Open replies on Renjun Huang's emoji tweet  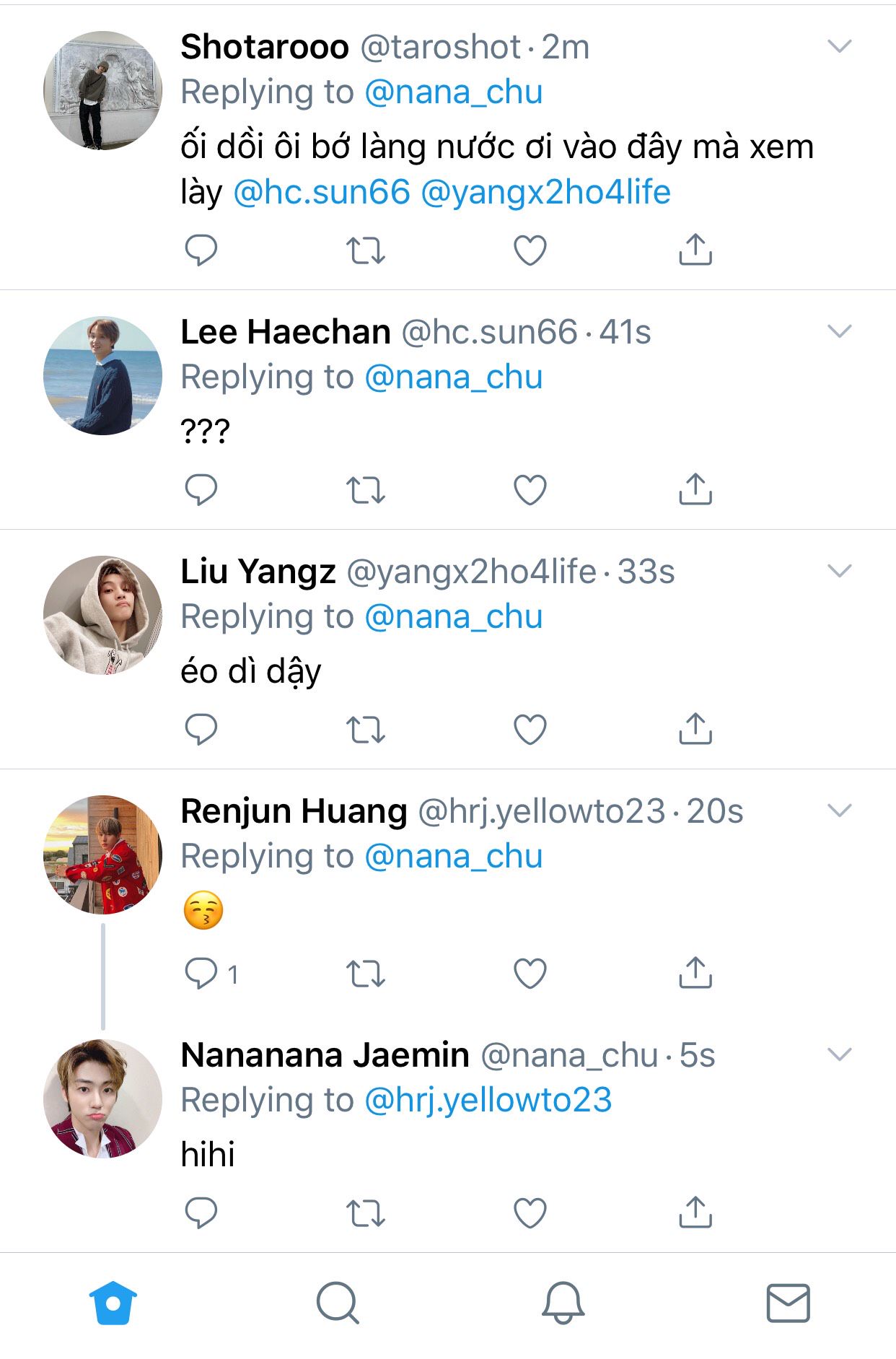coord(202,973)
